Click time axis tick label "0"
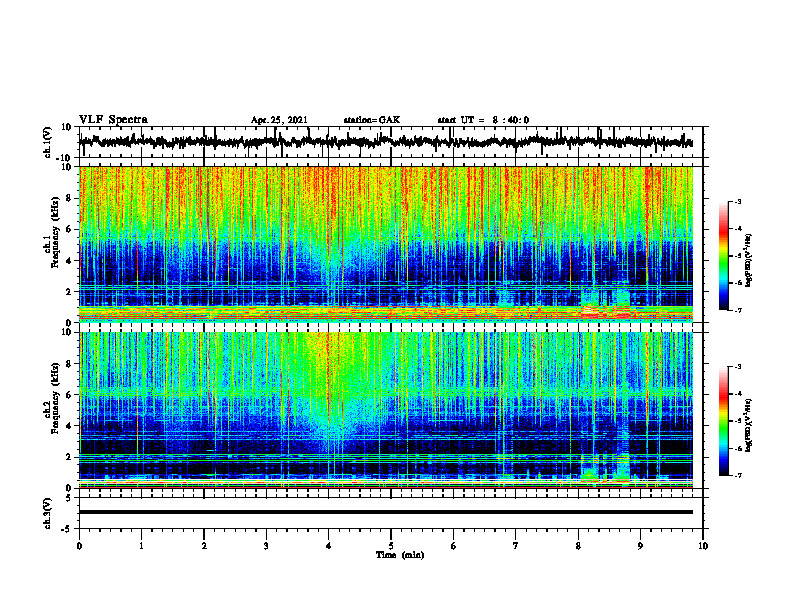Viewport: 792px width, 612px height. 79,546
